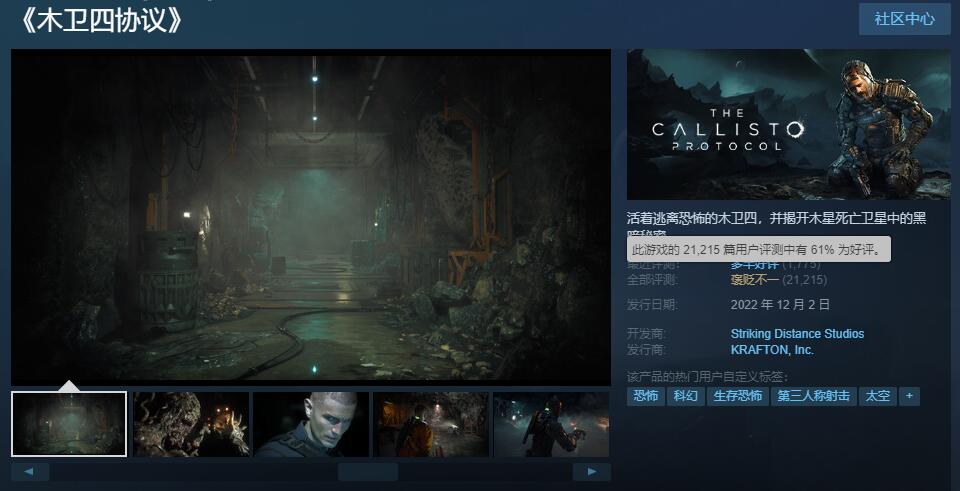The height and width of the screenshot is (491, 960).
Task: Click the 发行日期 label
Action: [652, 304]
